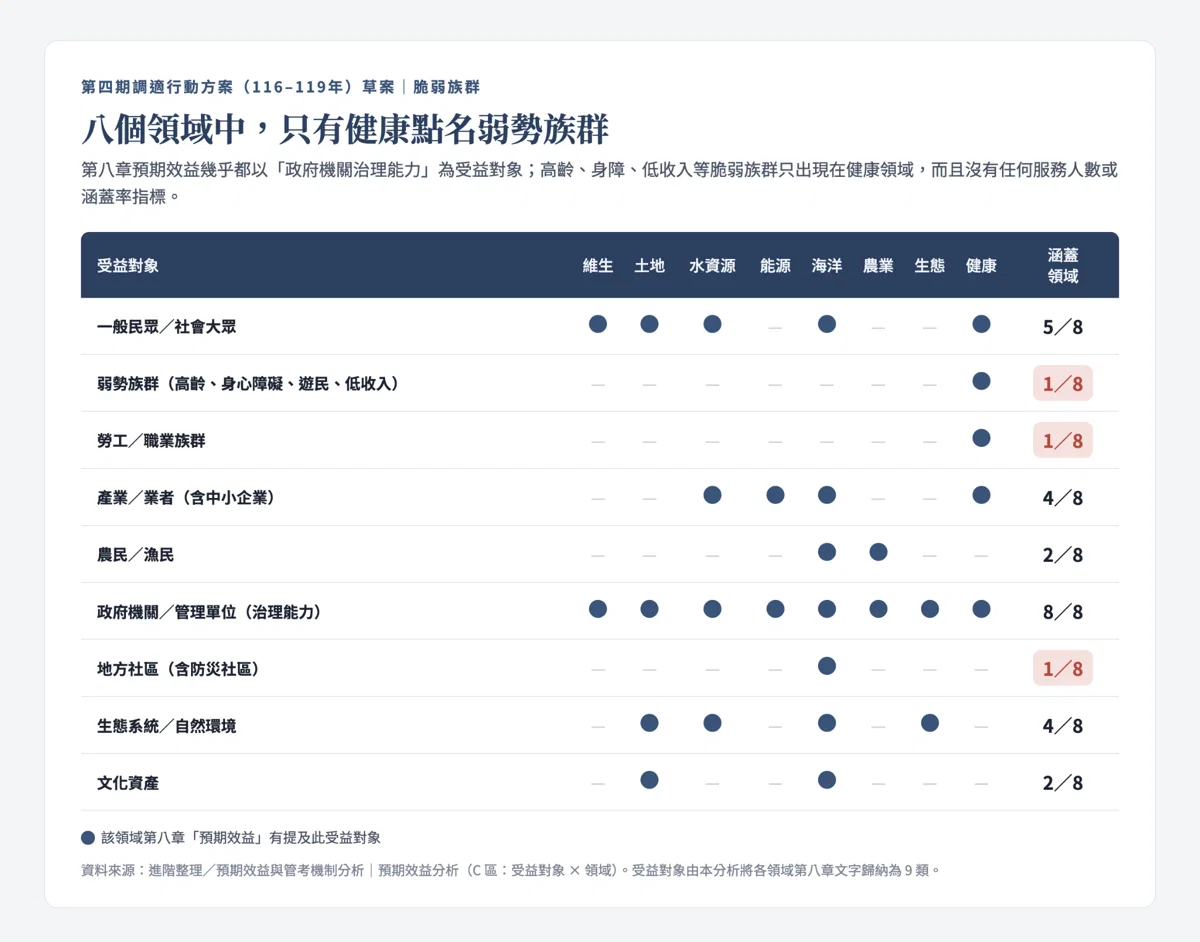Click the 能源 column header
Screen dimensions: 1200x942
pyautogui.click(x=775, y=266)
